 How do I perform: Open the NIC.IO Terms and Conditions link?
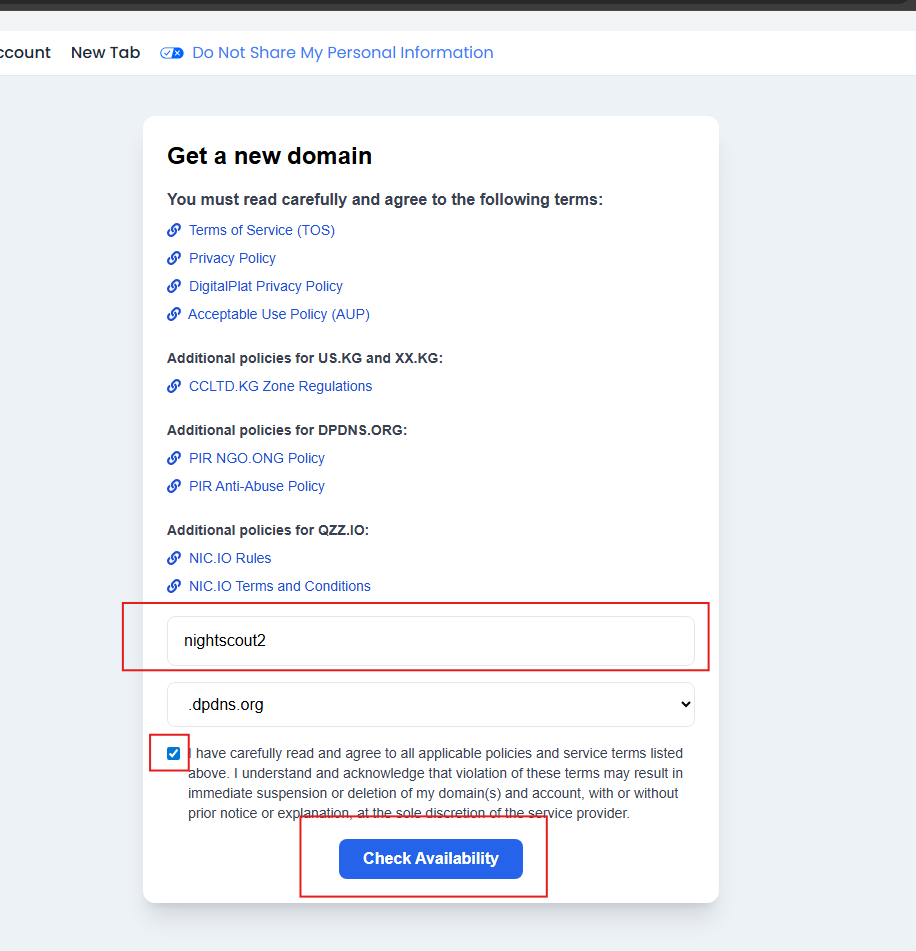(280, 586)
